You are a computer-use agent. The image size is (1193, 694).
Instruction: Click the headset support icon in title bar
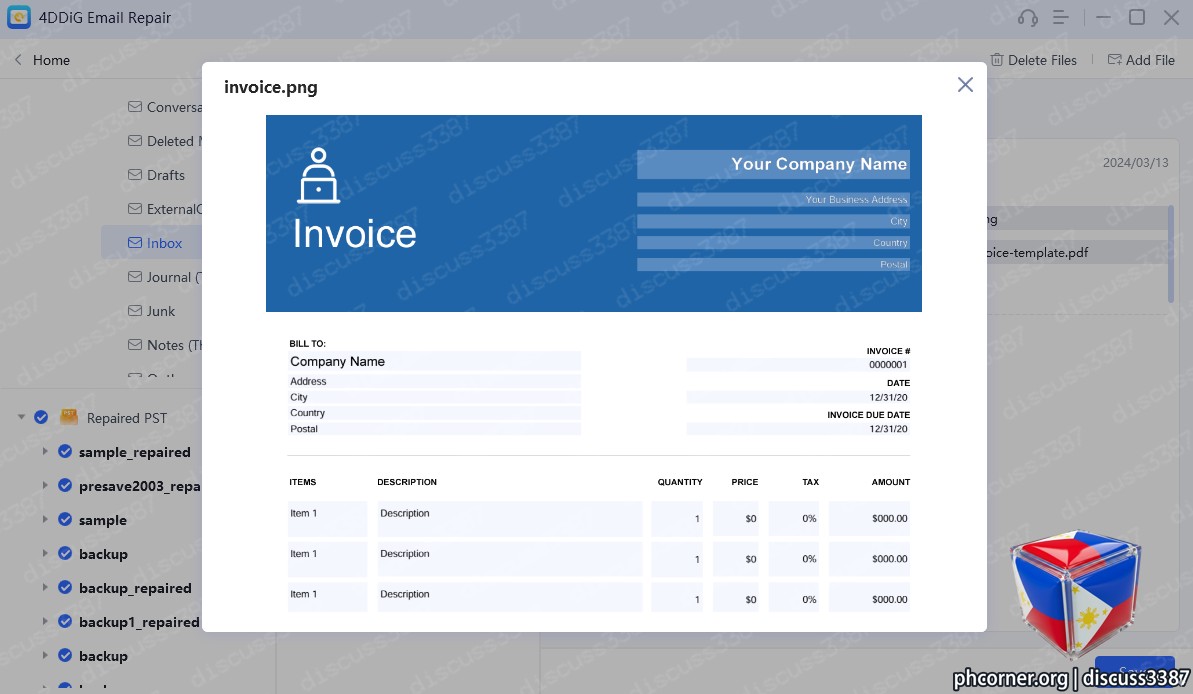[1027, 18]
